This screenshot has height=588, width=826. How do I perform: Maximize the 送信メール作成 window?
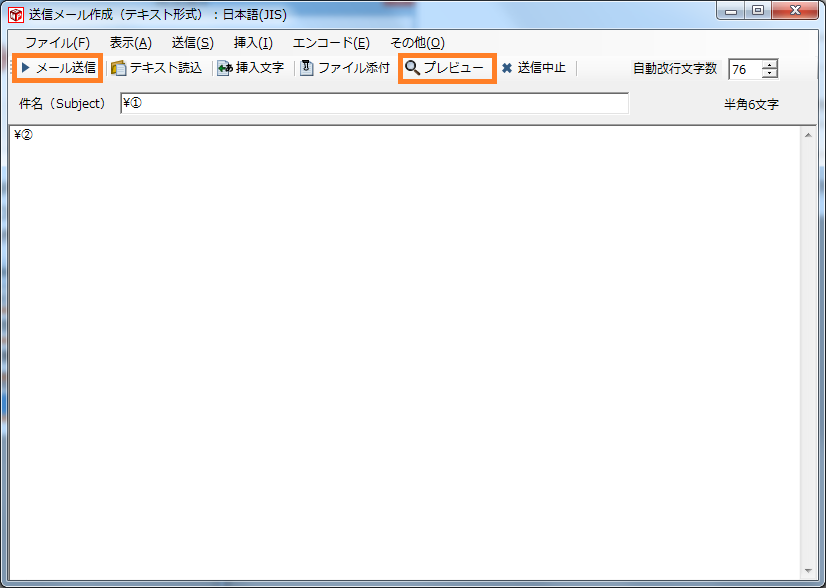pos(758,10)
